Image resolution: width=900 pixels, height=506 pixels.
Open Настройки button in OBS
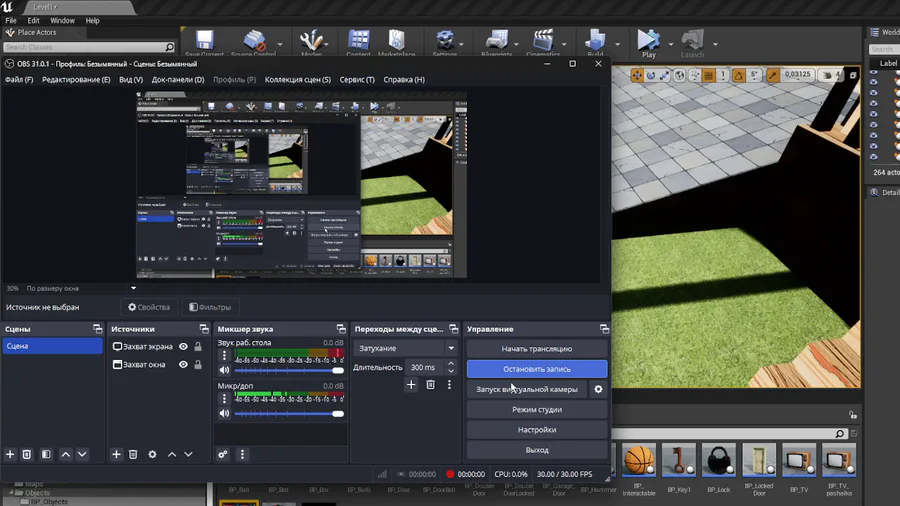click(537, 430)
